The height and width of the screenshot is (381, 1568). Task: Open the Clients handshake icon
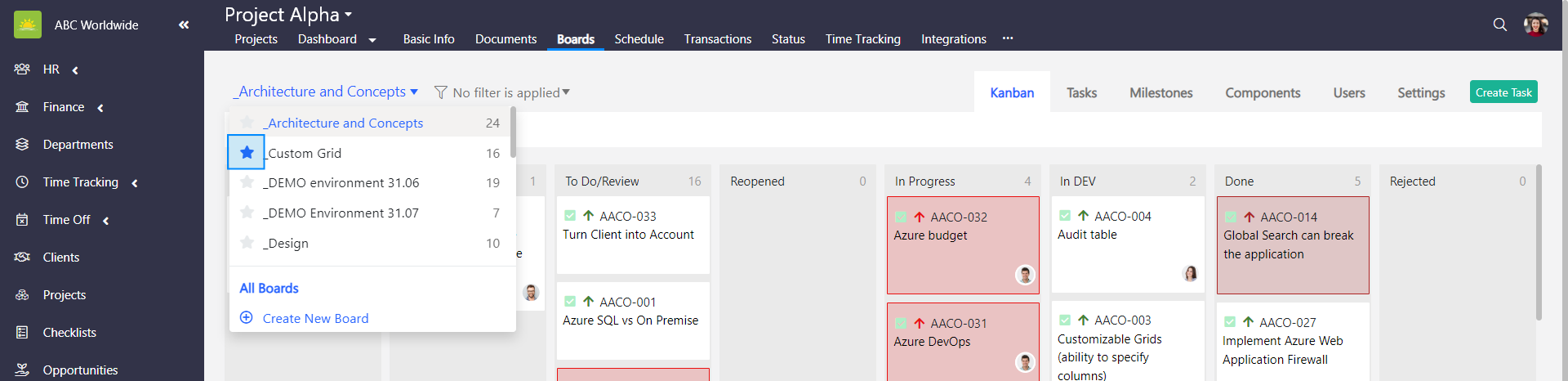(x=22, y=258)
